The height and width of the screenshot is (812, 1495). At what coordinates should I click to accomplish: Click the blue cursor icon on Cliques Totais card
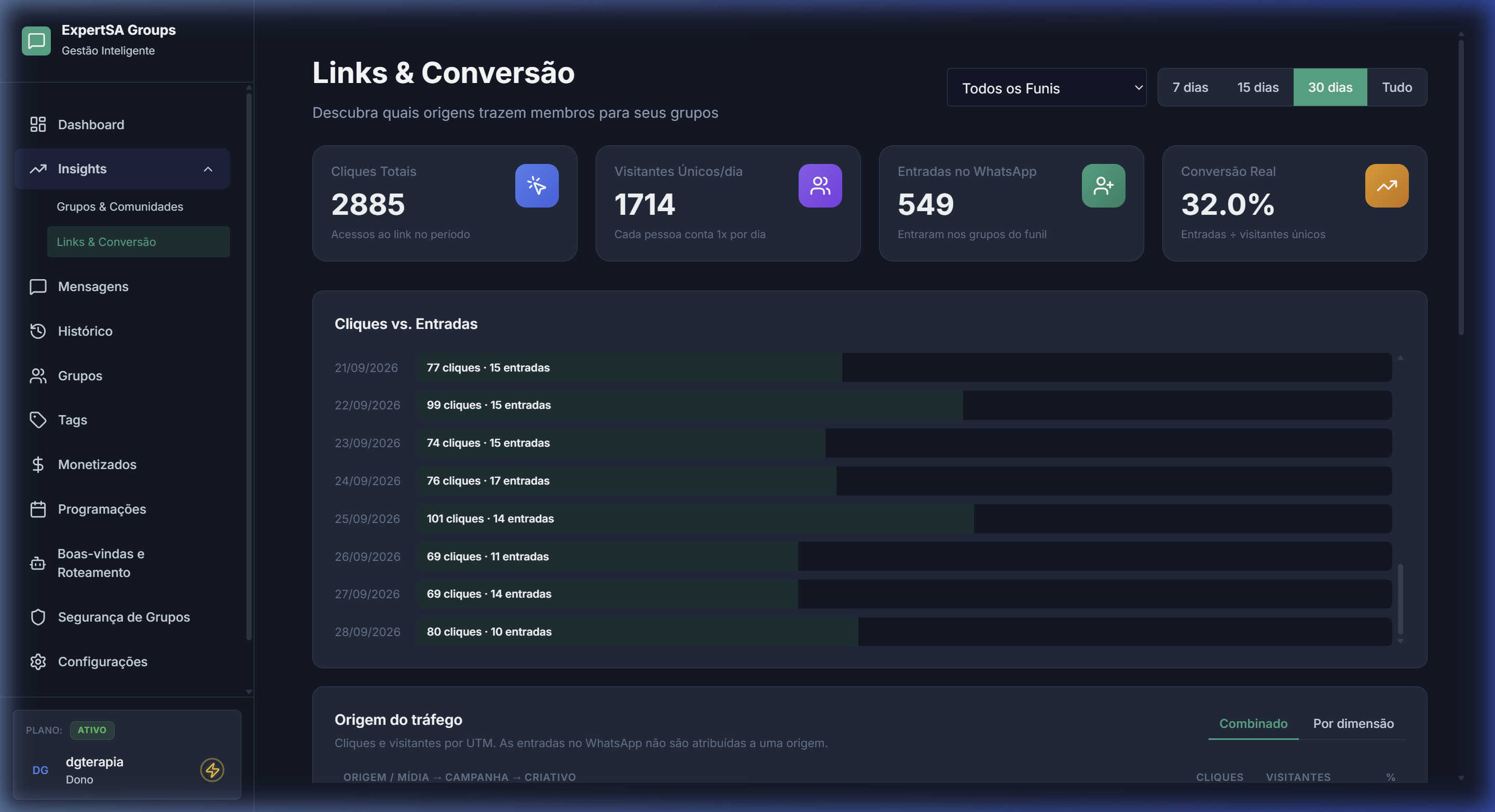537,186
